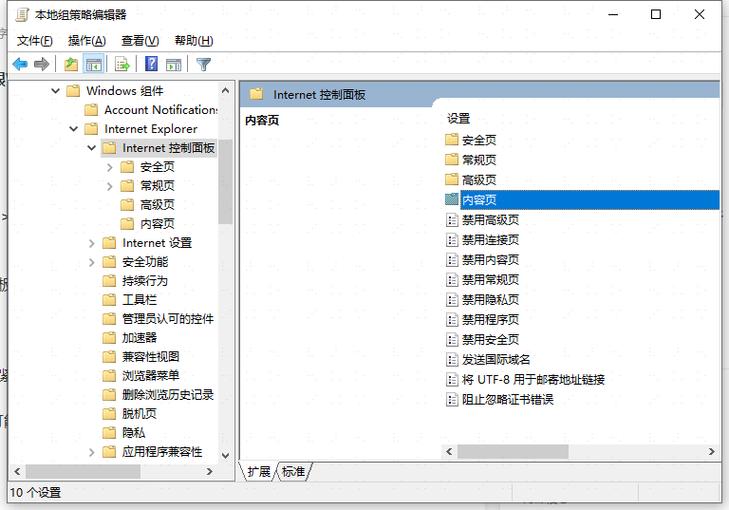
Task: Collapse the Internet Explorer tree node
Action: coord(73,129)
